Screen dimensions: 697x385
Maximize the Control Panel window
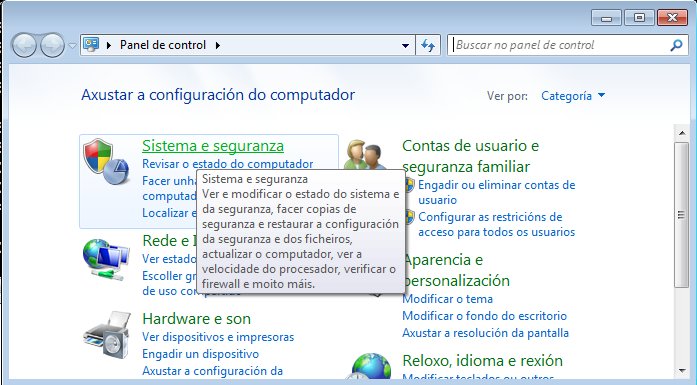(x=639, y=18)
